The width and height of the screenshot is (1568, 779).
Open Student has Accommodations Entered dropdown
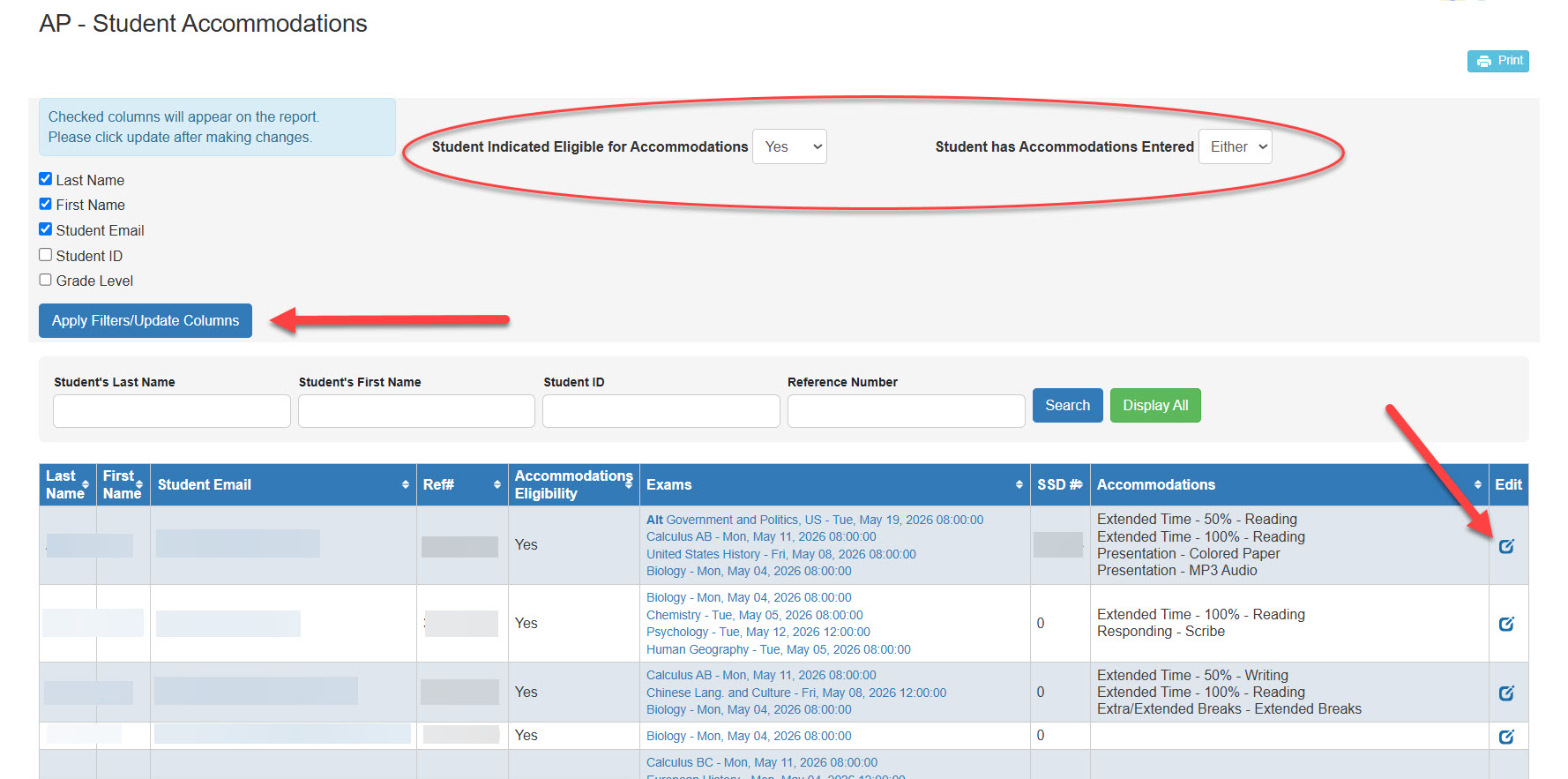click(1235, 146)
